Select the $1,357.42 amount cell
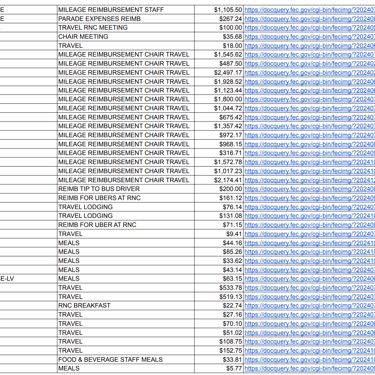This screenshot has height=375, width=375. (219, 126)
